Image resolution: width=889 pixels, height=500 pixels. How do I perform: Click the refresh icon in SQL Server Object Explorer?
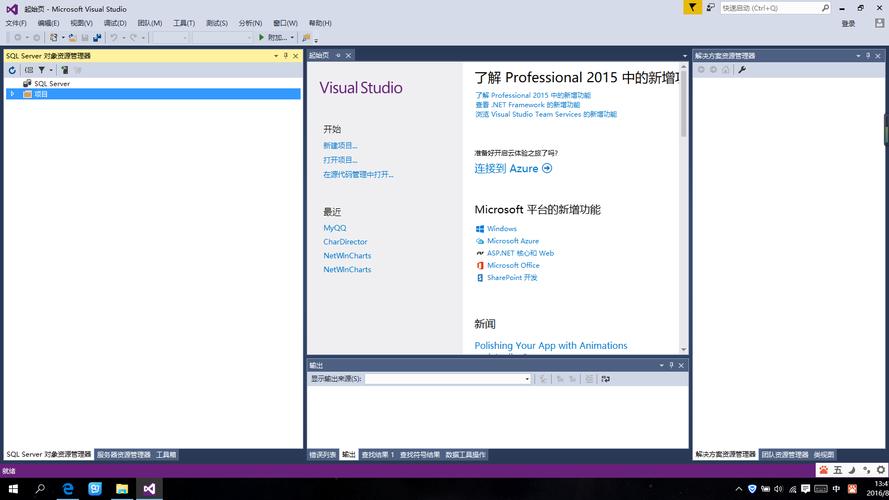click(12, 70)
